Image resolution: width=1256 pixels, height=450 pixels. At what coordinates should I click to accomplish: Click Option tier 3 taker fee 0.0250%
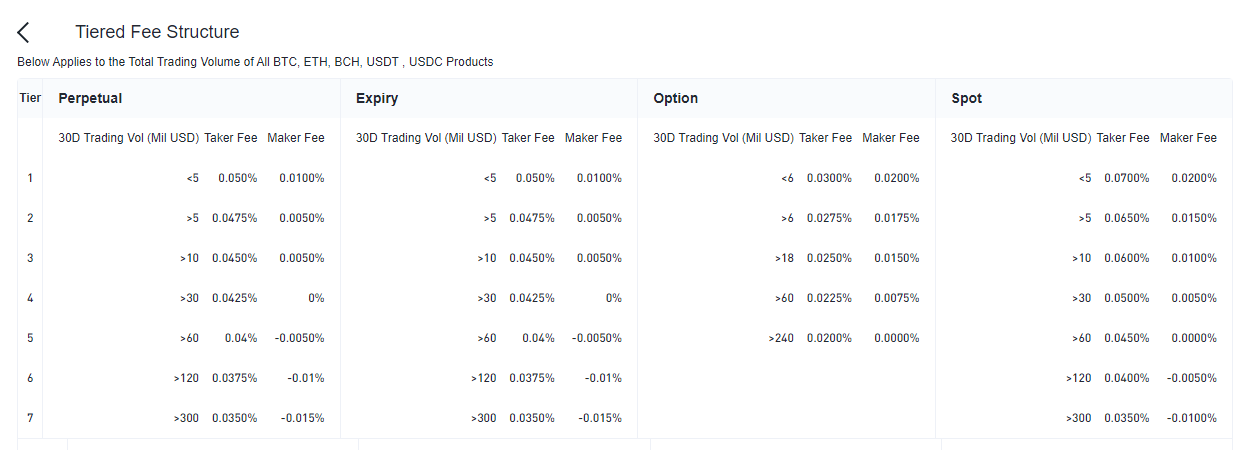point(829,258)
